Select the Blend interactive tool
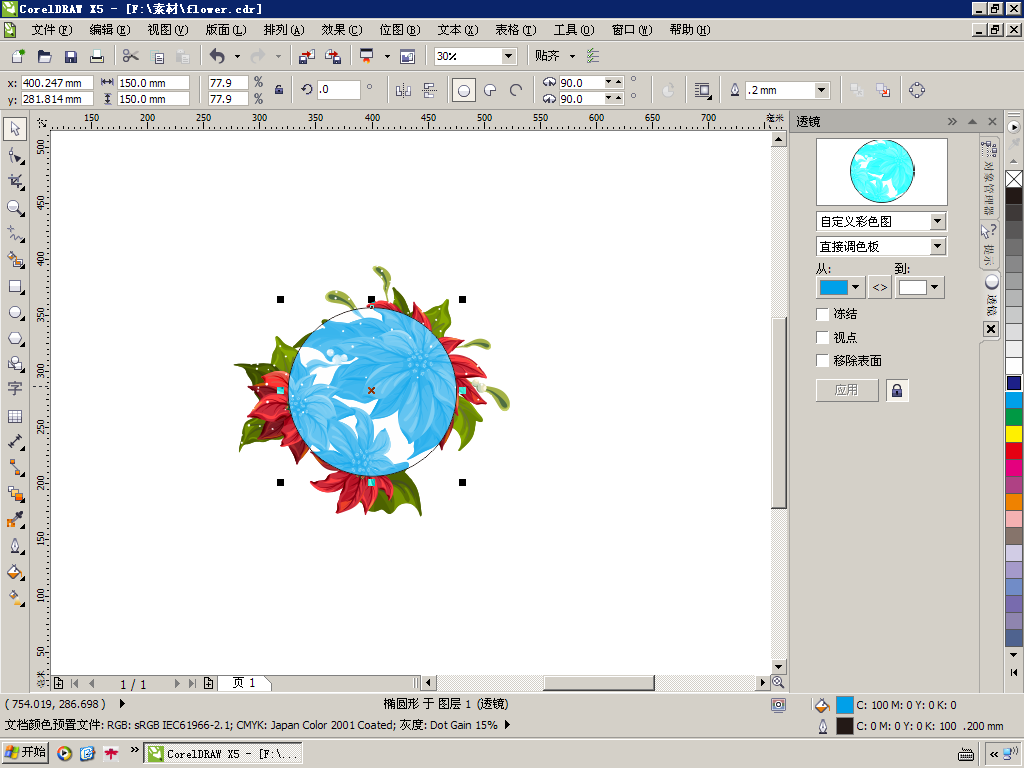This screenshot has width=1024, height=768. pyautogui.click(x=15, y=494)
